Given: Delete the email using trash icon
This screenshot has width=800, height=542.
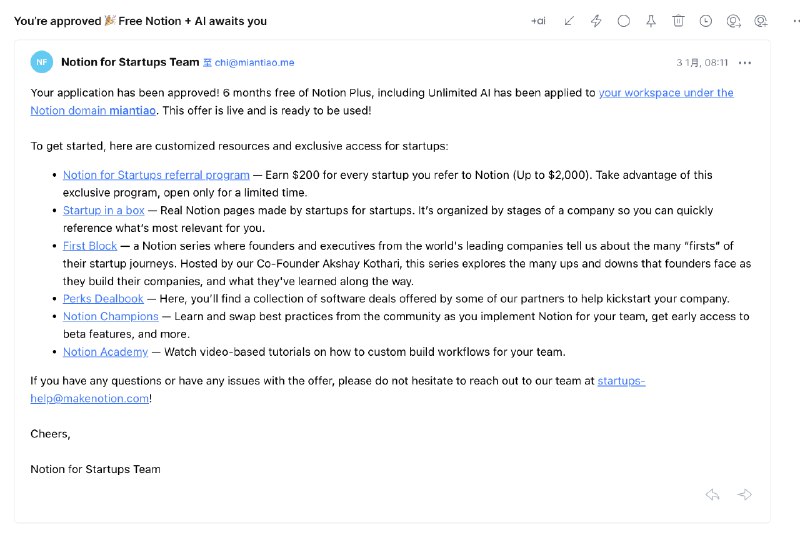Looking at the screenshot, I should pyautogui.click(x=678, y=21).
